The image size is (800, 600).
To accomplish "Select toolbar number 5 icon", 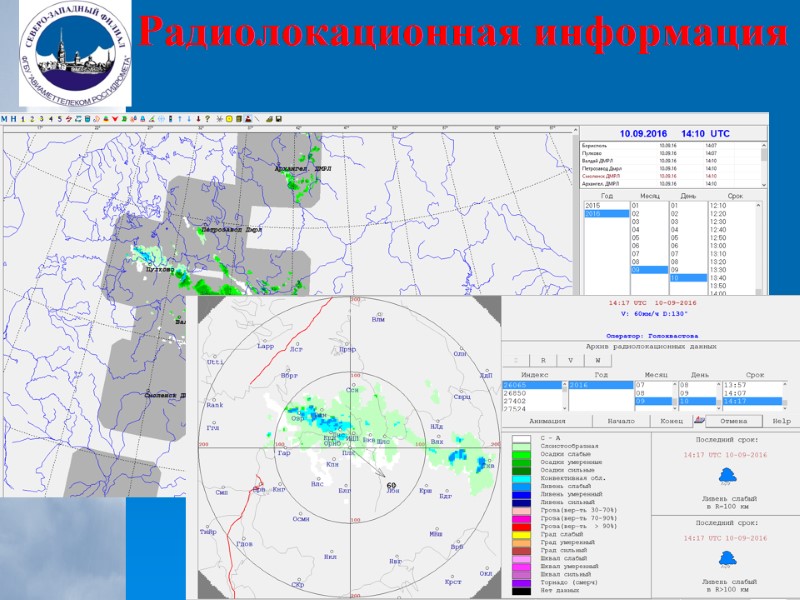I will [x=60, y=119].
